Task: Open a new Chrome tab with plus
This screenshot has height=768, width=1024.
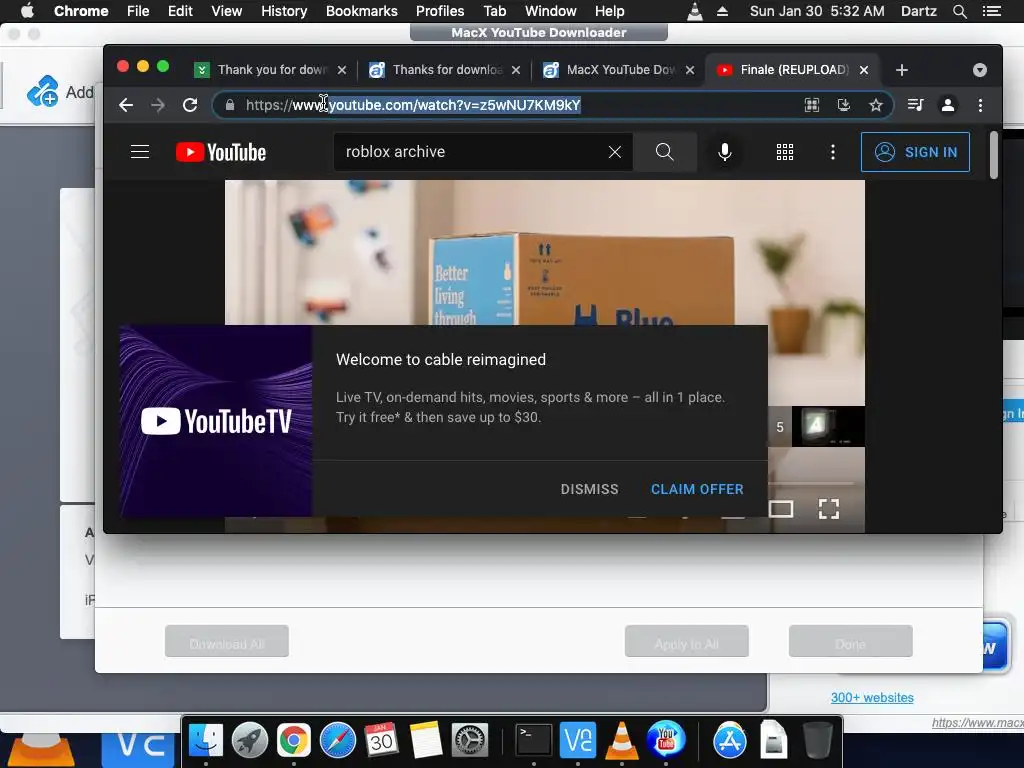Action: (902, 70)
